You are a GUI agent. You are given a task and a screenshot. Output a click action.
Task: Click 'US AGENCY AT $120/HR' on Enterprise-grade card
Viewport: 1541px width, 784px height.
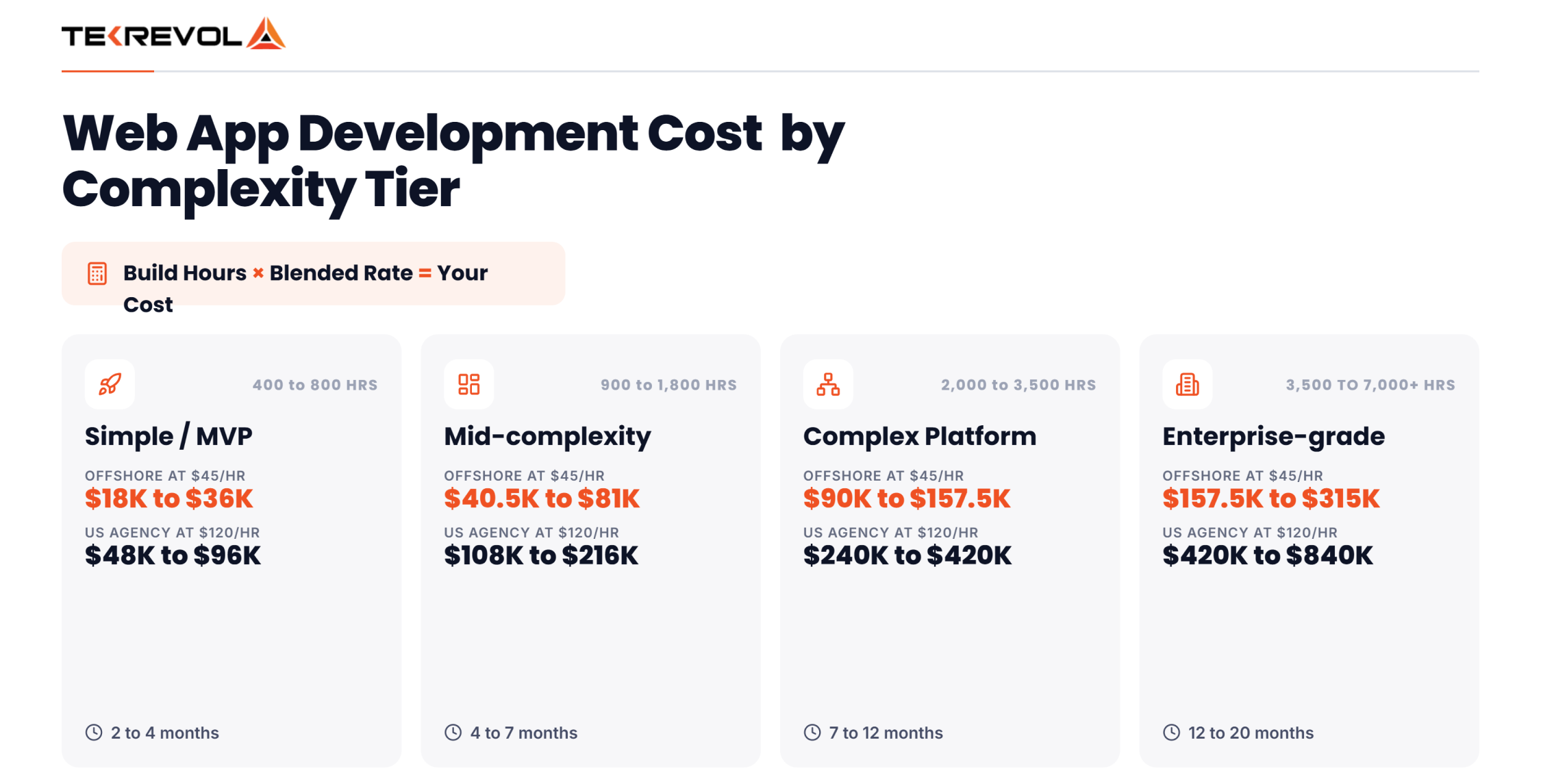1250,533
